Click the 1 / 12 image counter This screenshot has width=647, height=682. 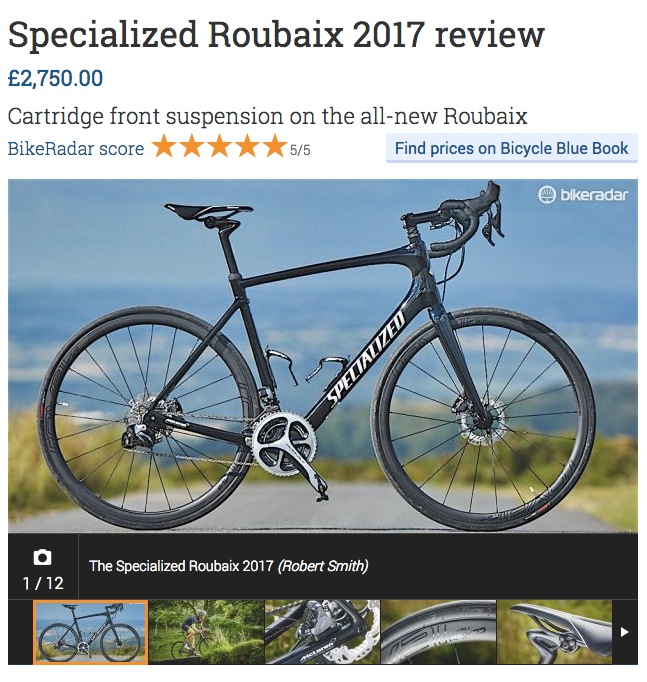[43, 583]
